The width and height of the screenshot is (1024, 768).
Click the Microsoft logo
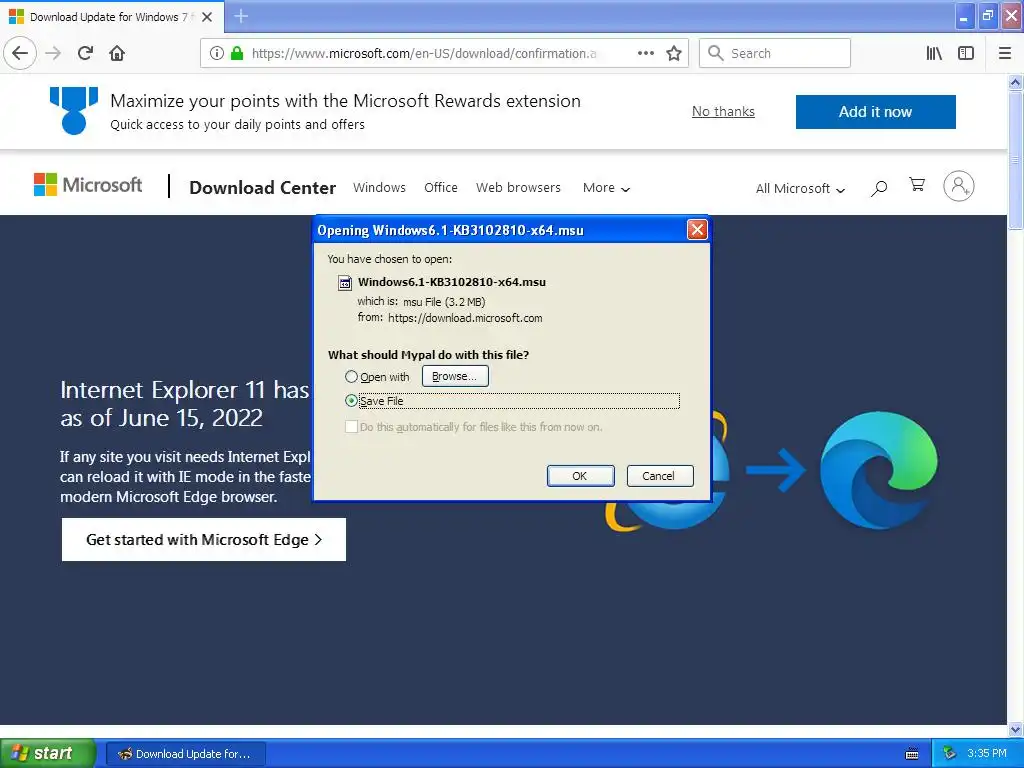[x=88, y=185]
